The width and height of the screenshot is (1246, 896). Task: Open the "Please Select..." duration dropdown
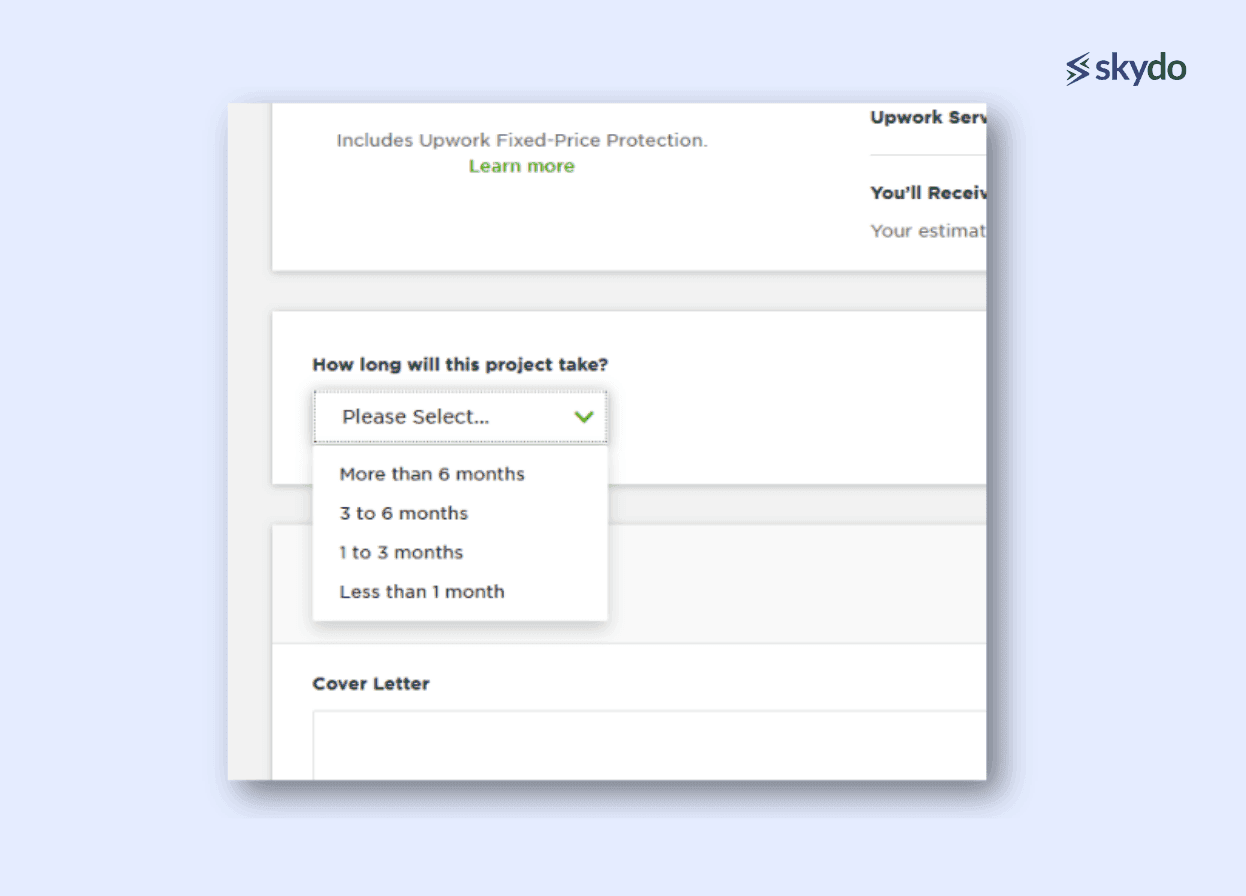tap(459, 417)
